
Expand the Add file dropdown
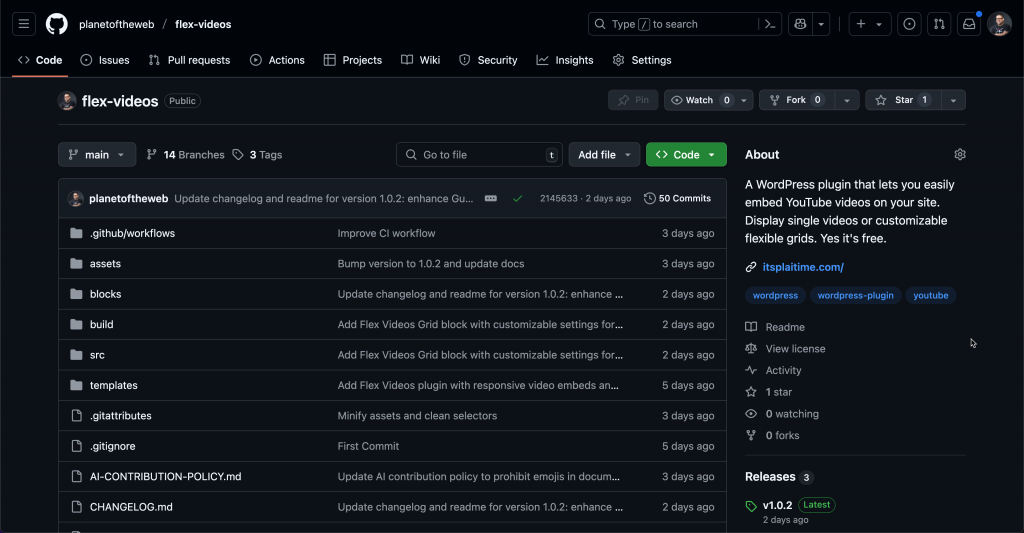pyautogui.click(x=604, y=155)
